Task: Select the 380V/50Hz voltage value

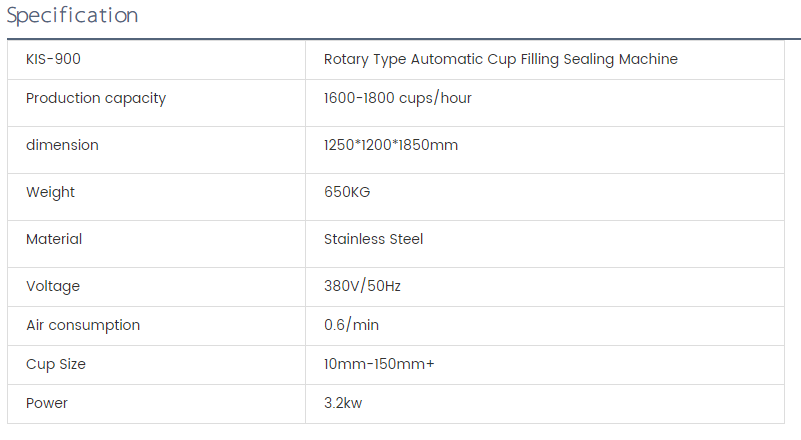Action: click(x=362, y=286)
